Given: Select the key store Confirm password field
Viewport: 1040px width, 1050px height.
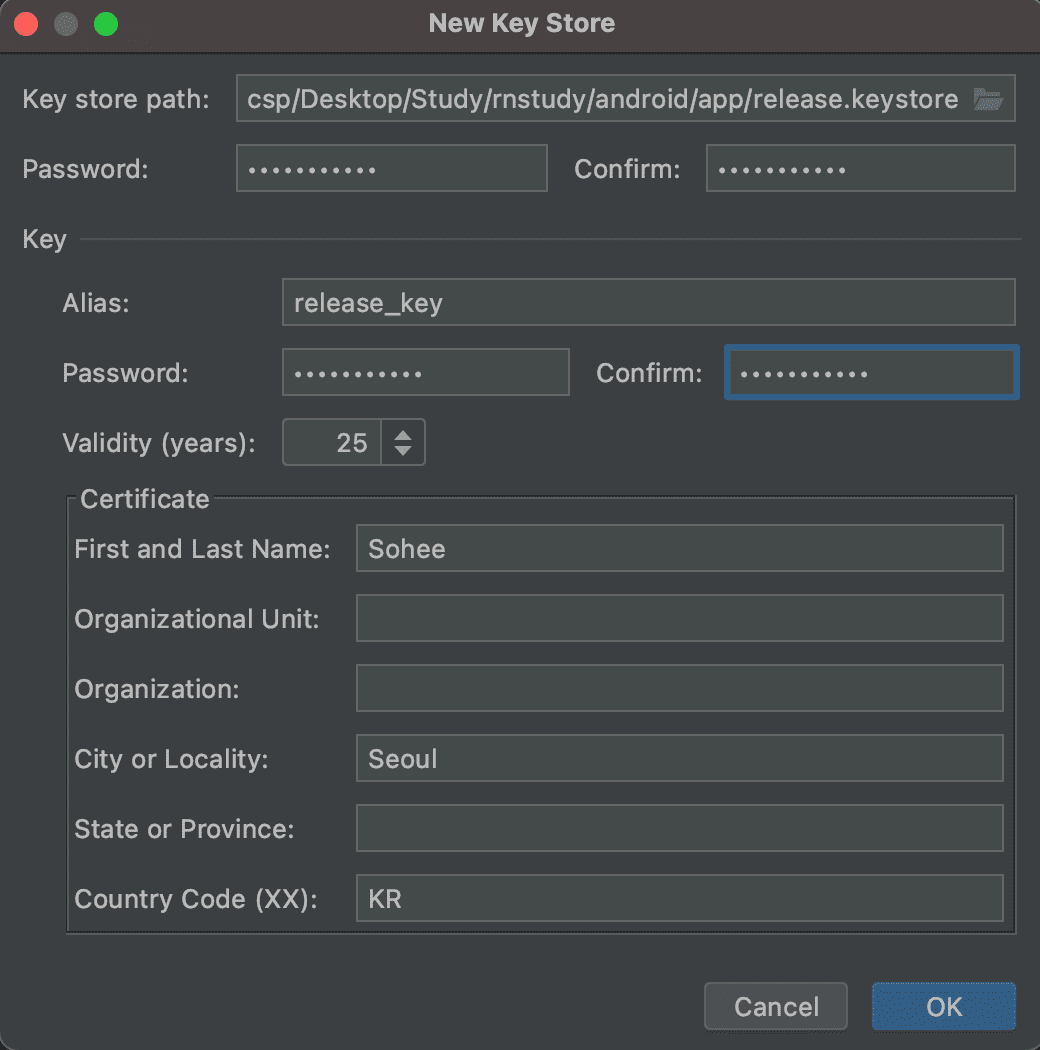Looking at the screenshot, I should point(860,169).
